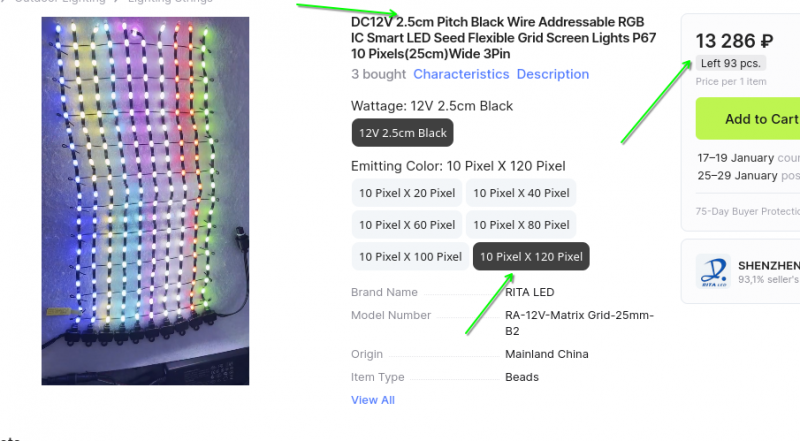Viewport: 800px width, 441px height.
Task: Select the 12V 2.5cm Black wattage option
Action: tap(403, 133)
